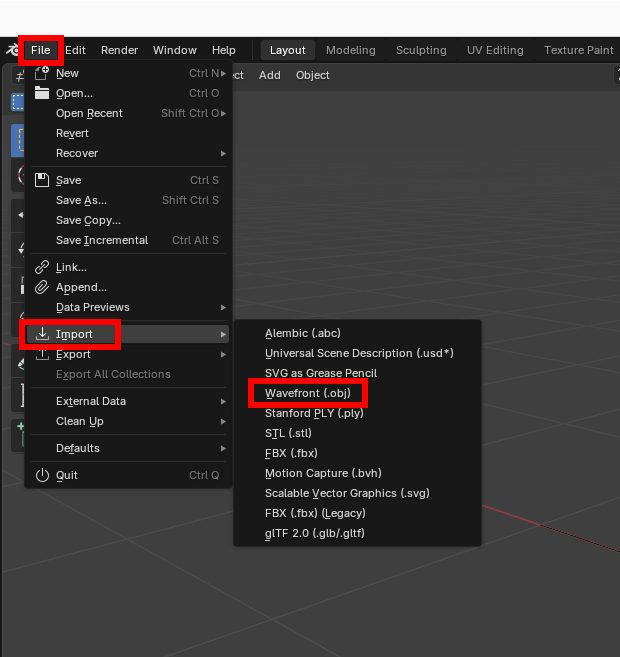Click the folder icon beside Open

coord(42,93)
